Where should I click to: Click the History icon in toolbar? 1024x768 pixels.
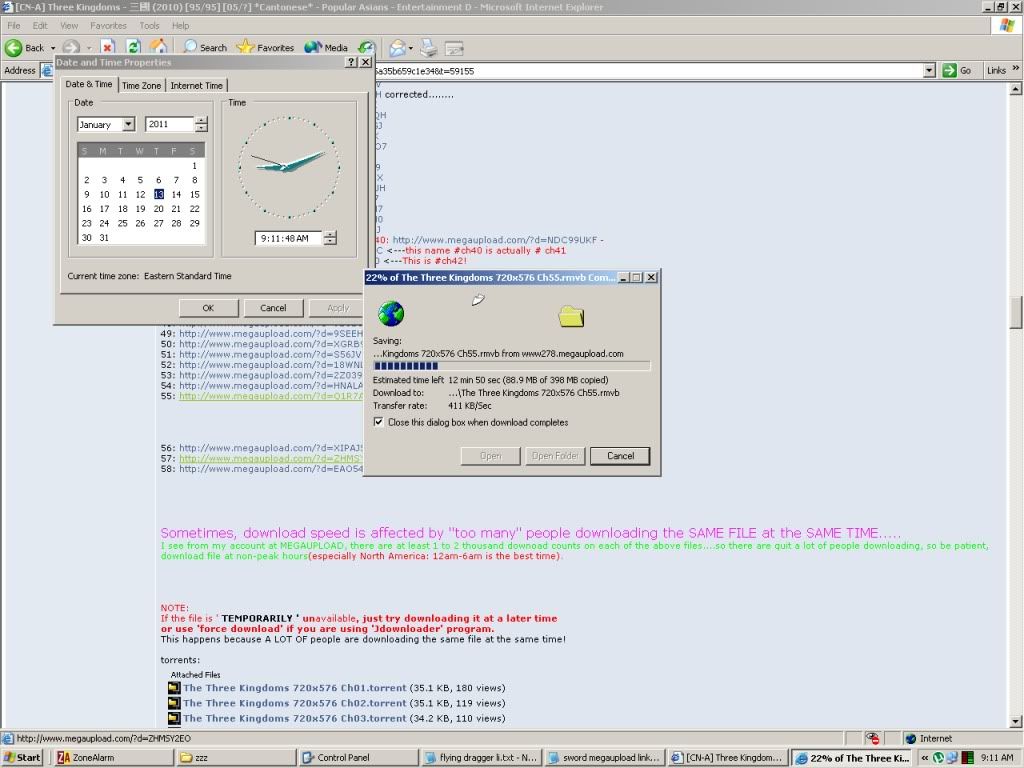367,48
